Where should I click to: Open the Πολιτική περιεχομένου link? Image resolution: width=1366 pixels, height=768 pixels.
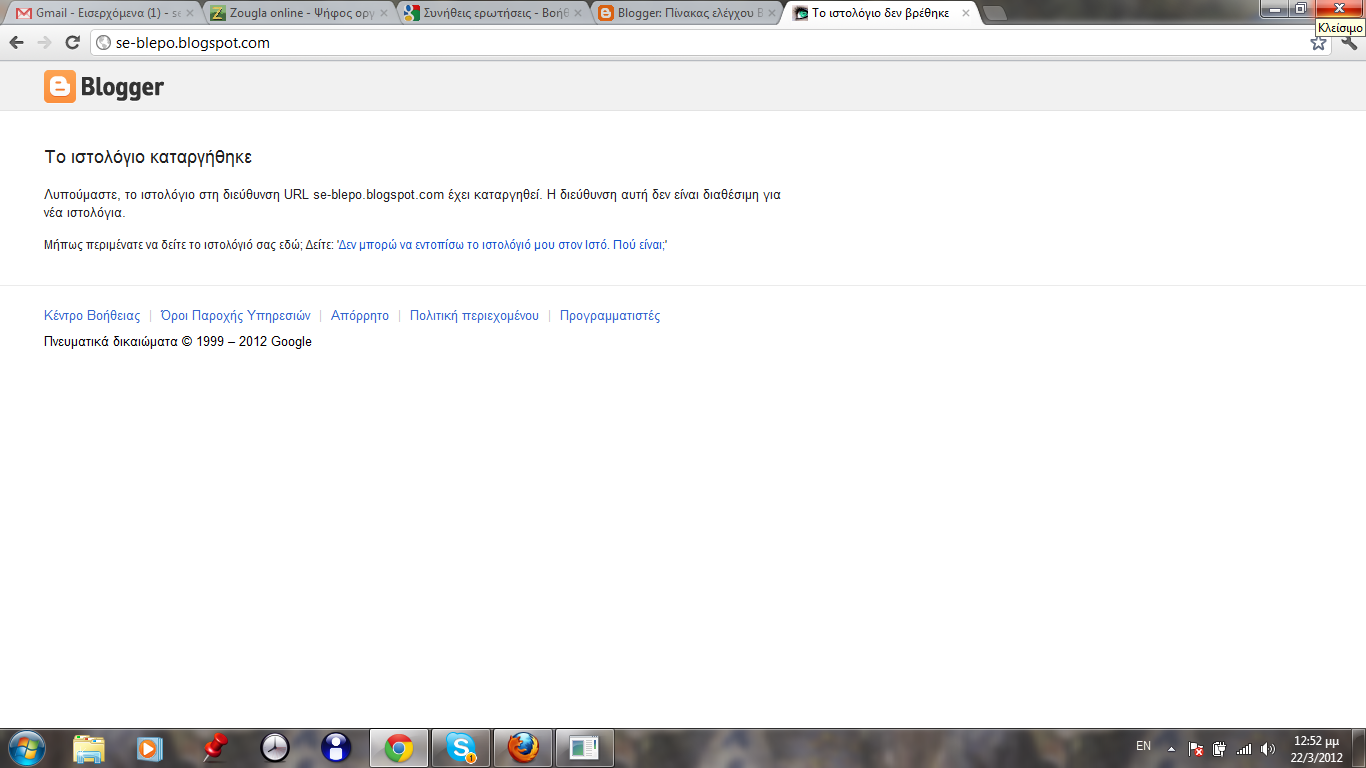point(474,316)
